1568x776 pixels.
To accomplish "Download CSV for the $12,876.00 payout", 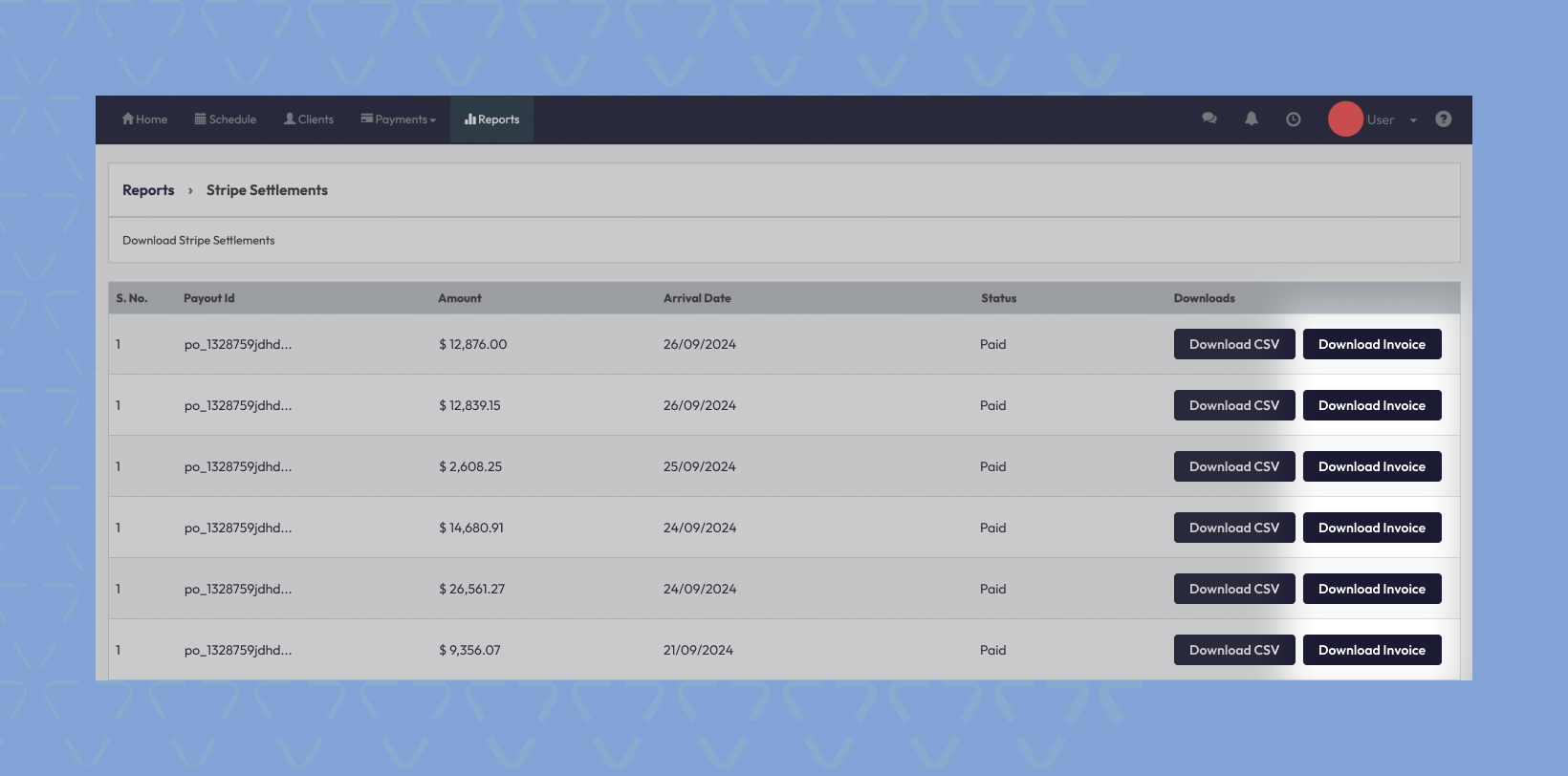I will [1233, 344].
